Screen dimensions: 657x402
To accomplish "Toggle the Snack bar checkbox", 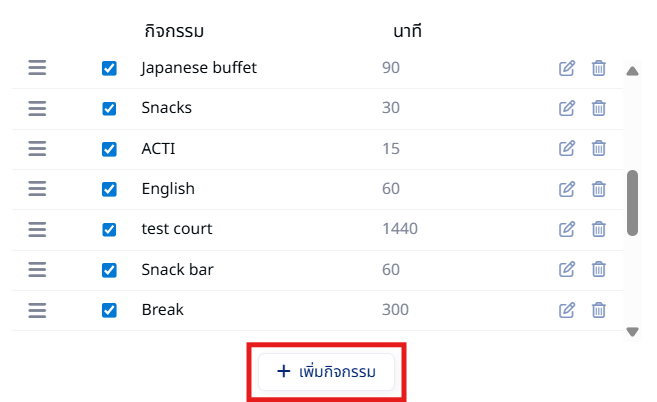I will (x=109, y=270).
